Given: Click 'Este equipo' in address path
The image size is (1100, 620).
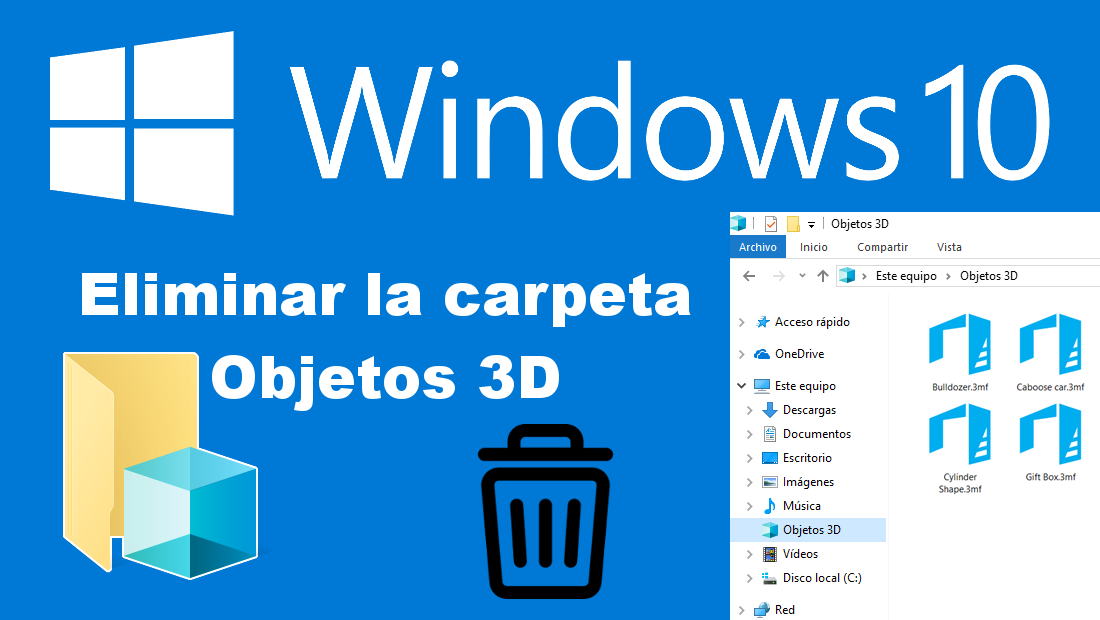Looking at the screenshot, I should (906, 276).
